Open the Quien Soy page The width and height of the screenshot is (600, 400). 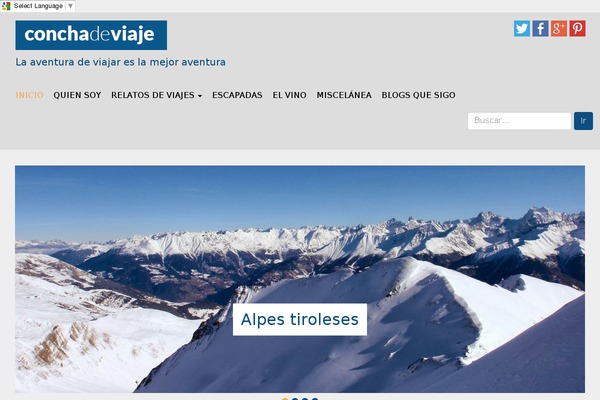(x=77, y=95)
